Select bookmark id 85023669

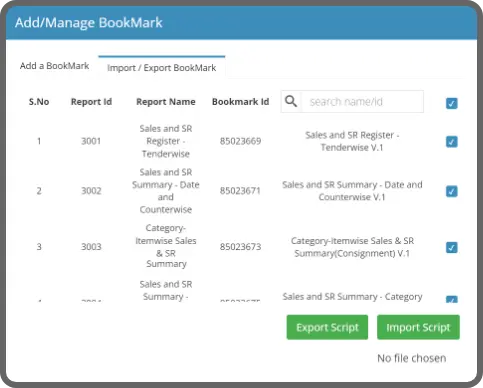point(240,141)
